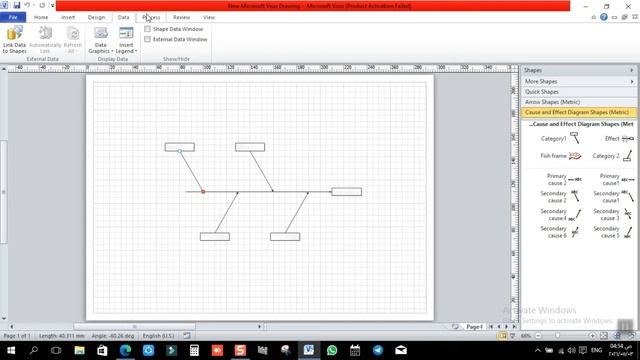Screen dimensions: 640x360
Task: Click the Page-1 tab
Action: tap(474, 327)
